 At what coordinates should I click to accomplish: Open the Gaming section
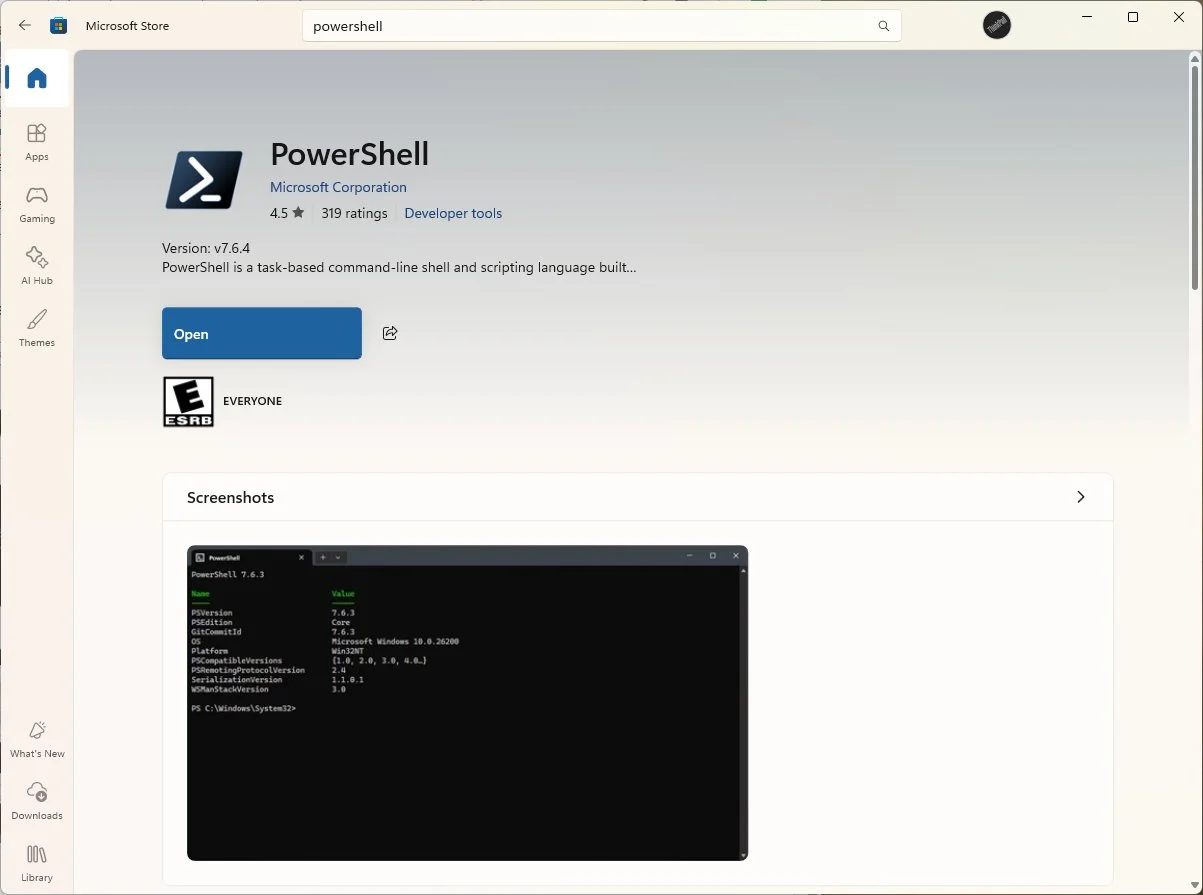point(37,204)
